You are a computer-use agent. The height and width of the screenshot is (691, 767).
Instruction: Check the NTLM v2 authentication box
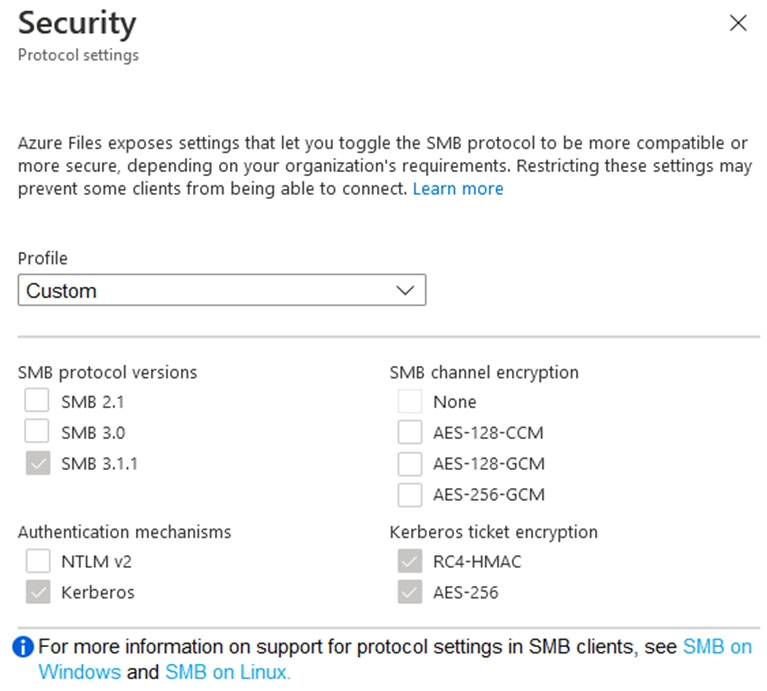click(x=38, y=561)
